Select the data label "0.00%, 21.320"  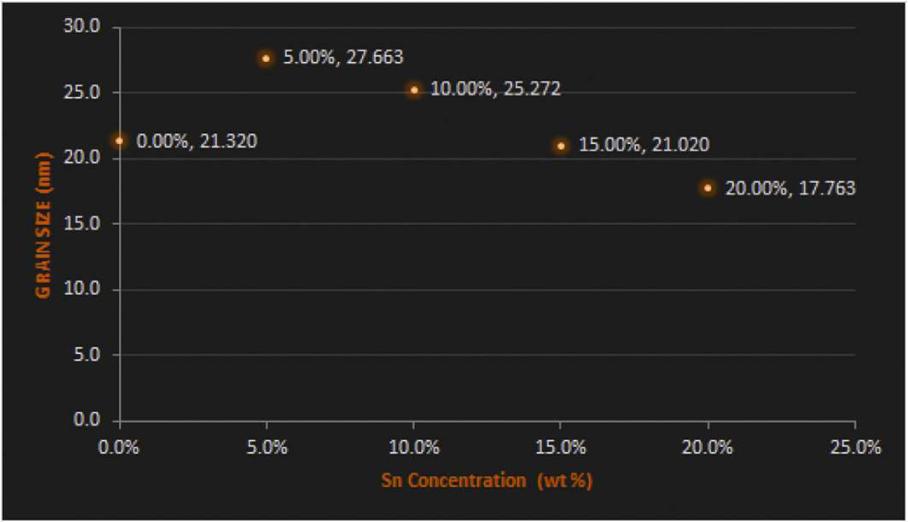(x=196, y=142)
